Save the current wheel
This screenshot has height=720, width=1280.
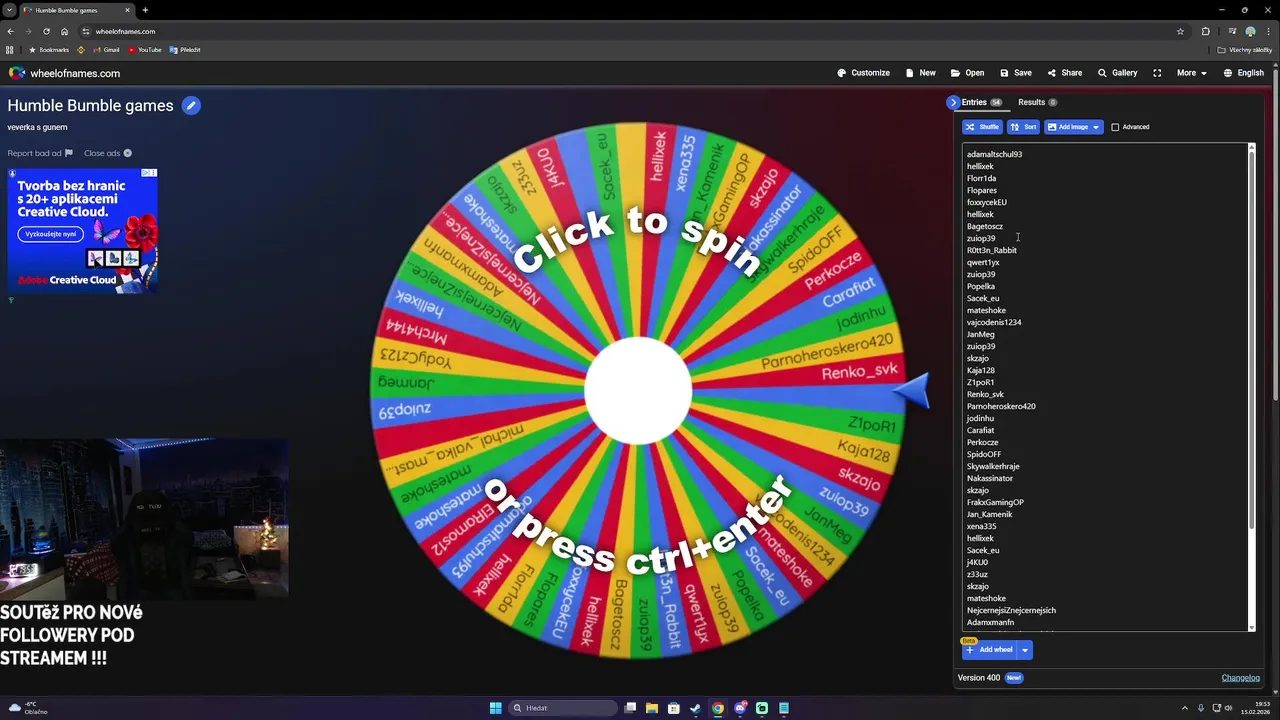(x=1016, y=73)
